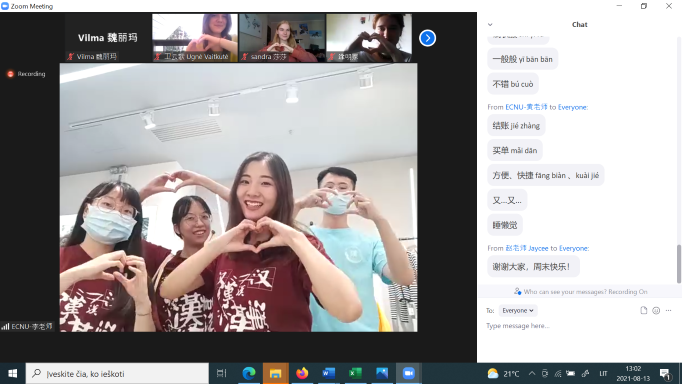
Task: Open chat more options ellipsis
Action: click(669, 310)
